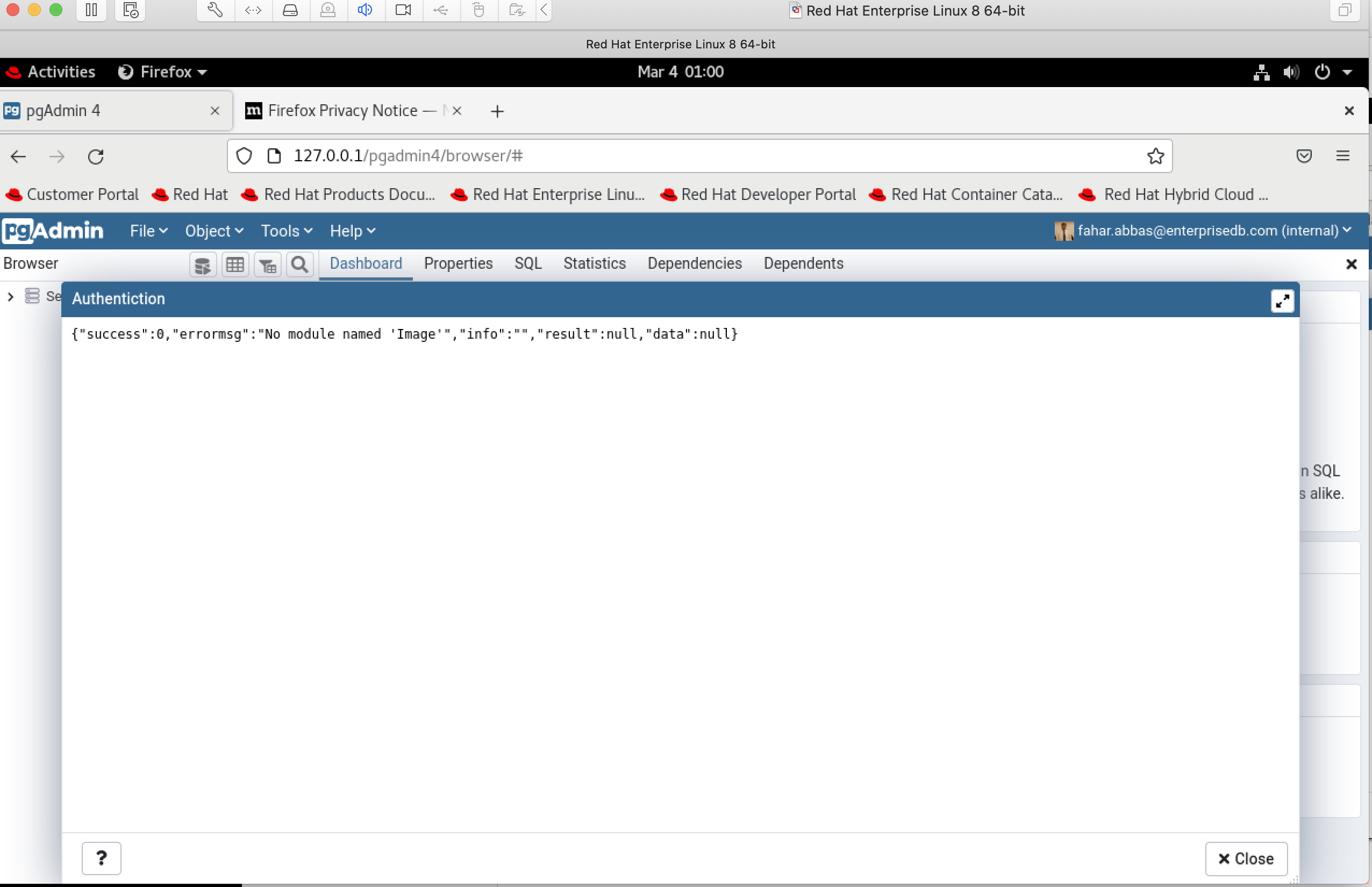
Task: Click the Filtered Rows funnel icon
Action: point(267,264)
